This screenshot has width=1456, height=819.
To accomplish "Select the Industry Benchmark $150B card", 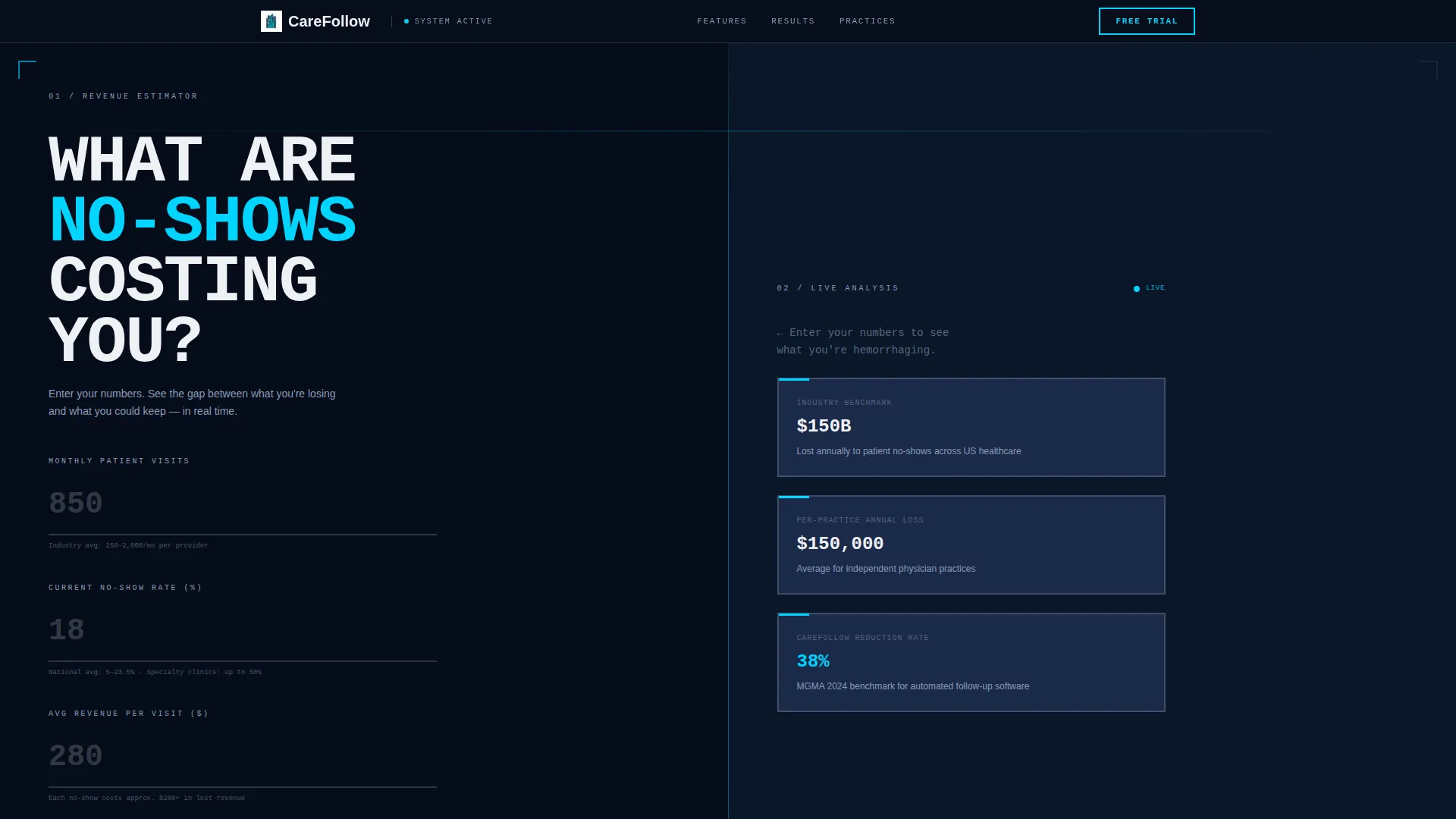I will tap(971, 427).
